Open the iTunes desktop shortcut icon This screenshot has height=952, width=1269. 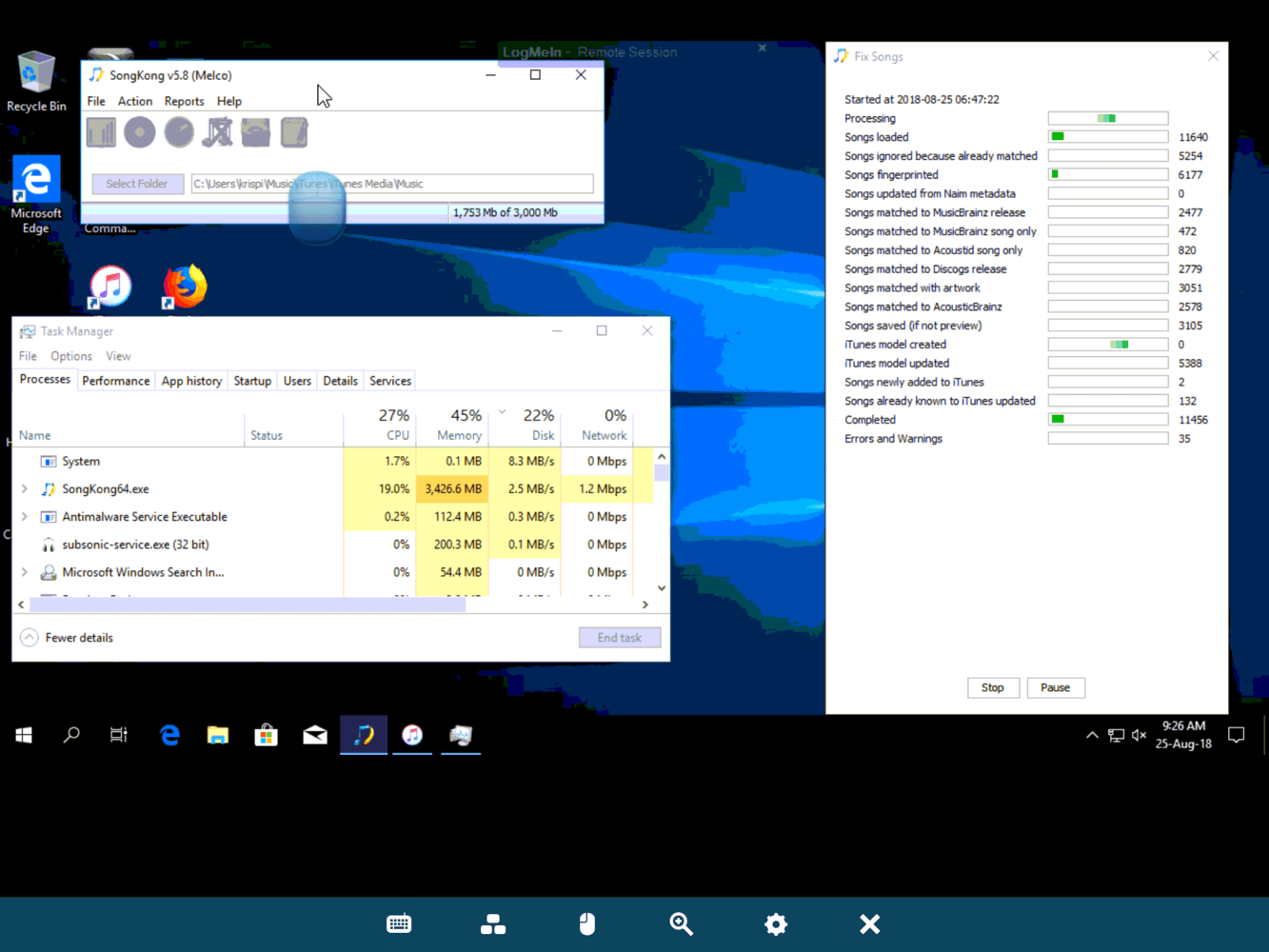pos(110,287)
